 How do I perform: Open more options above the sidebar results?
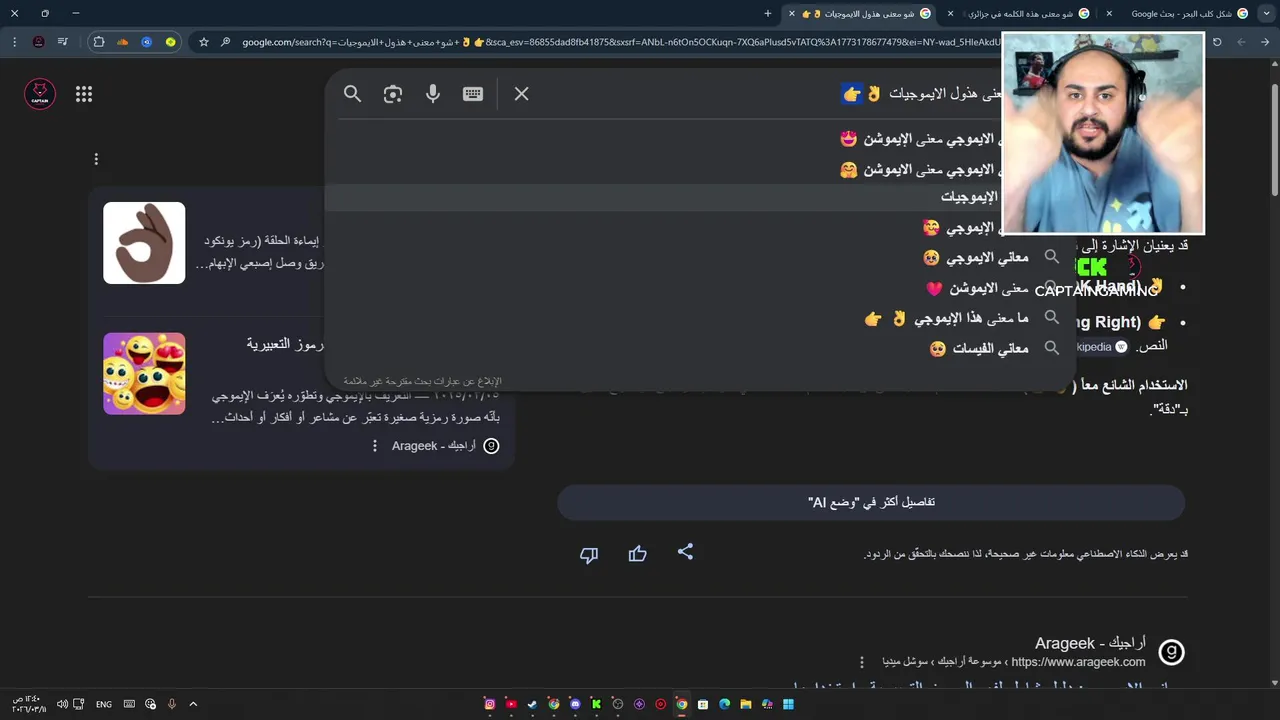96,159
